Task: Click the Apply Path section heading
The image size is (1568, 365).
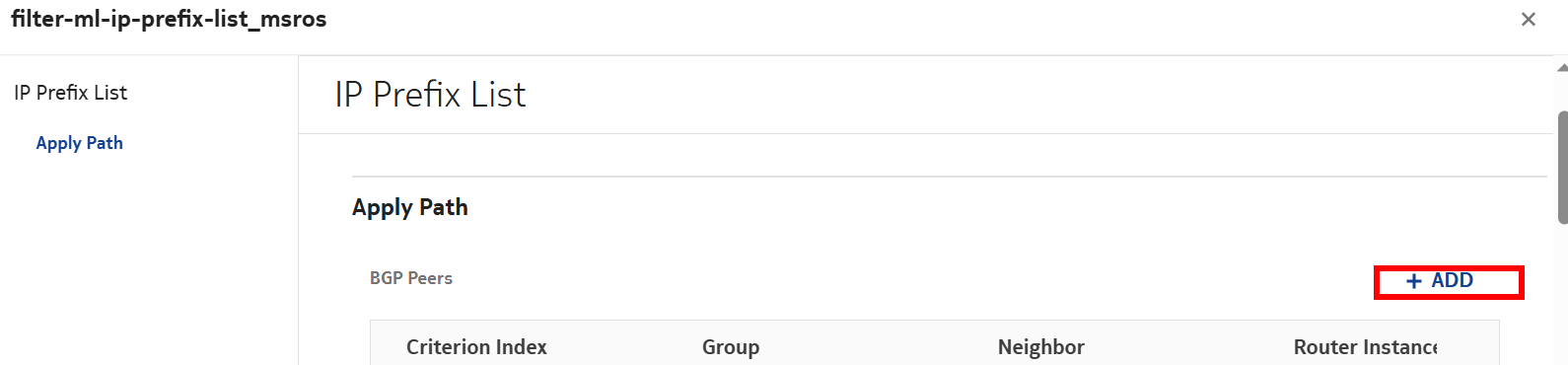Action: pos(410,207)
